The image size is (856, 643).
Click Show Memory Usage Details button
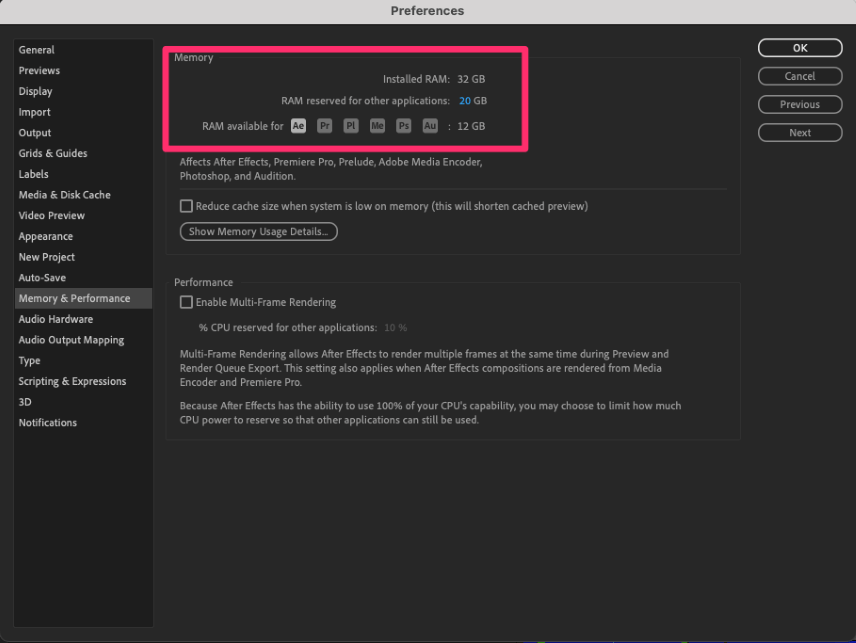pos(259,231)
